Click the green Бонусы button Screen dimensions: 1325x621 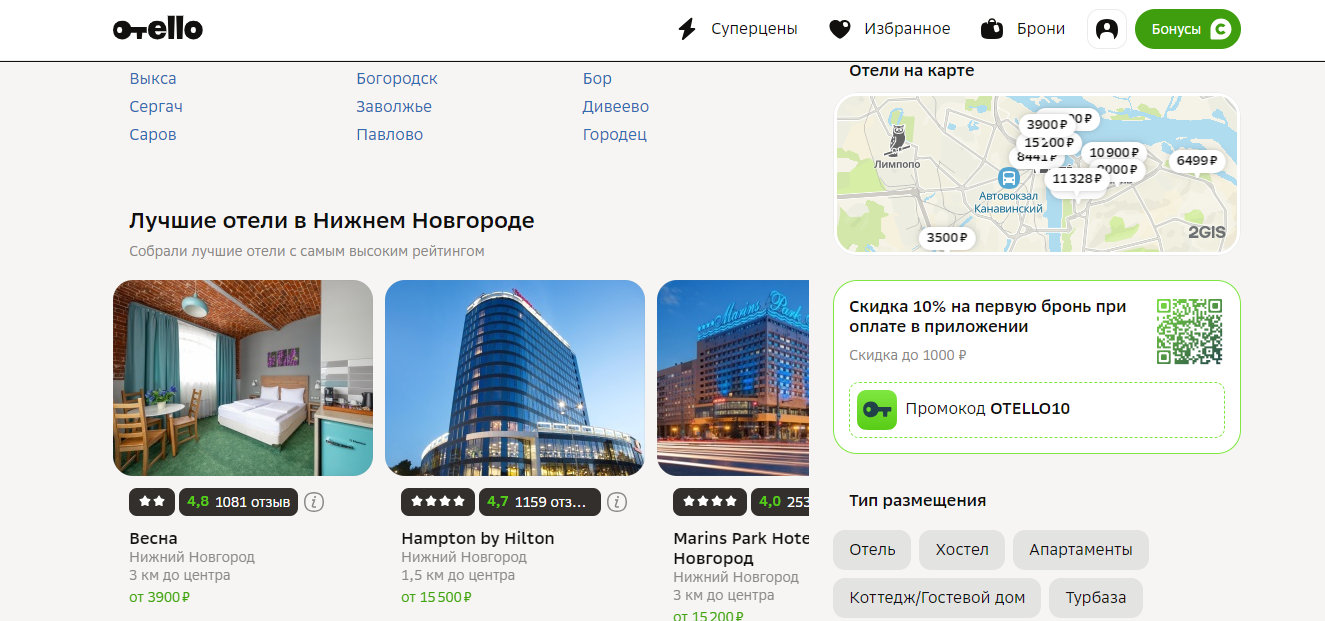pos(1188,29)
